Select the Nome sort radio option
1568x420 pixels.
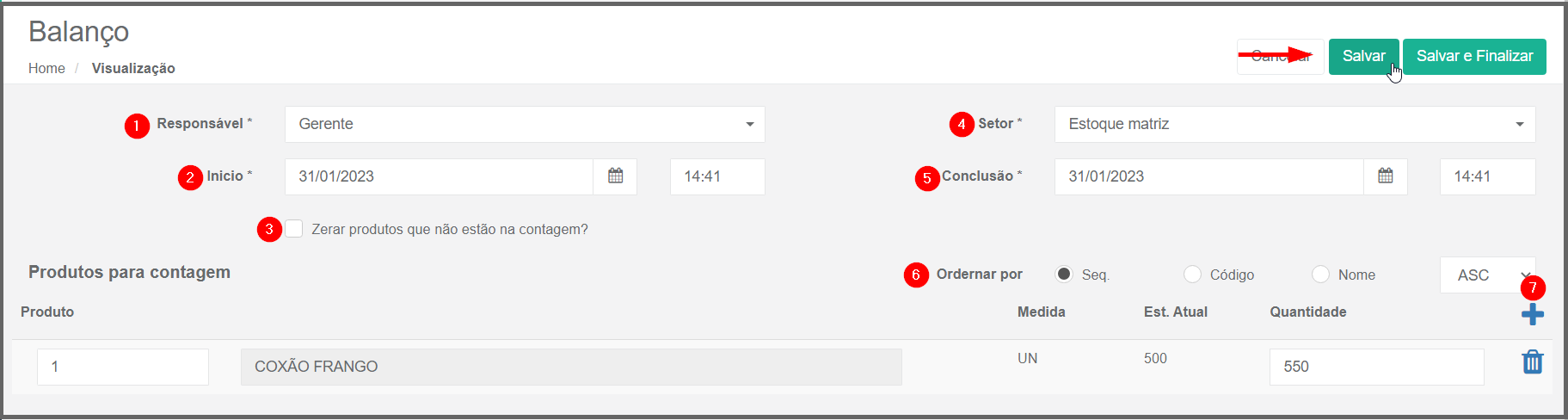click(1320, 275)
